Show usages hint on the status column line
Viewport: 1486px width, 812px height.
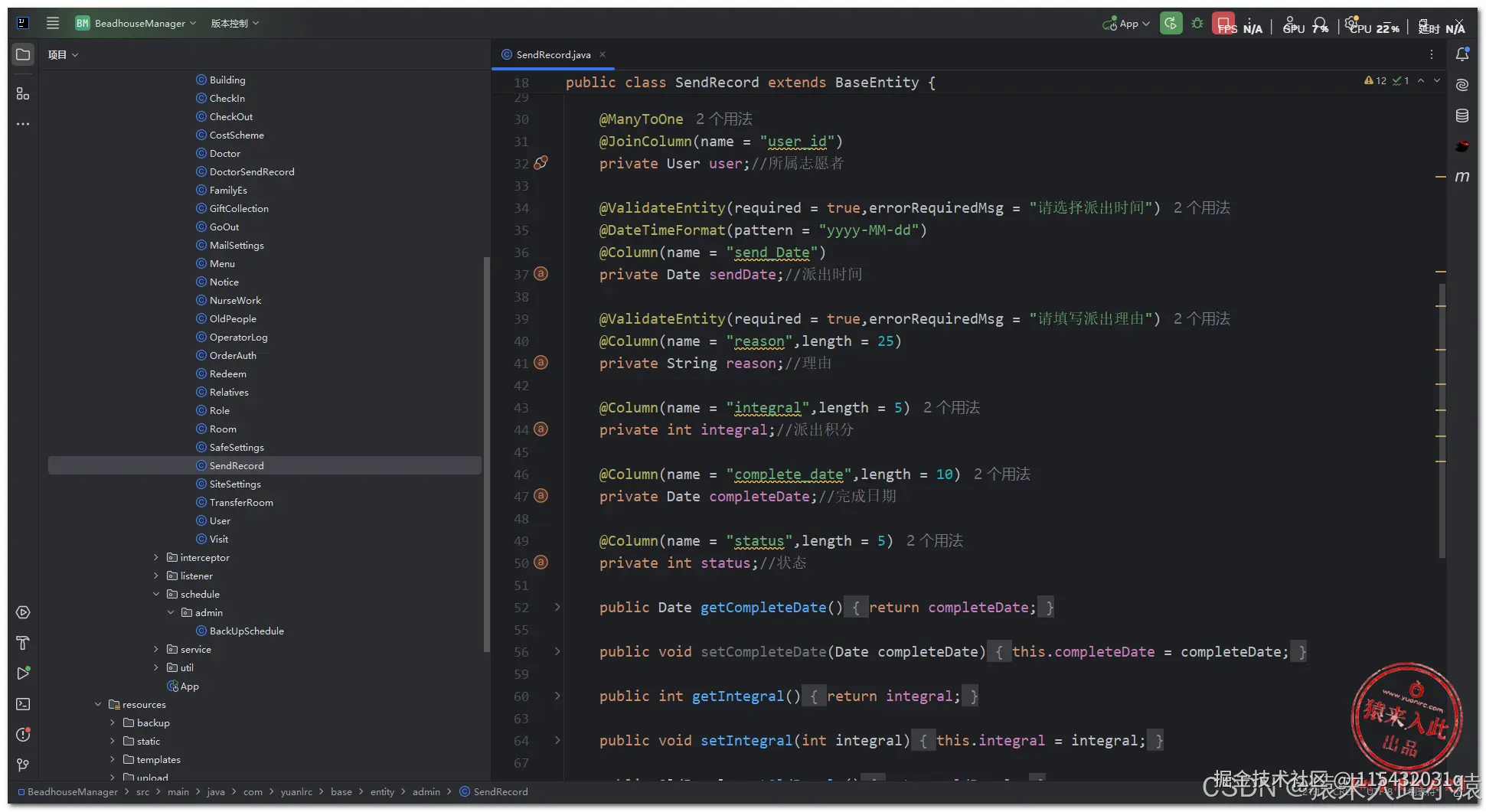[x=934, y=540]
